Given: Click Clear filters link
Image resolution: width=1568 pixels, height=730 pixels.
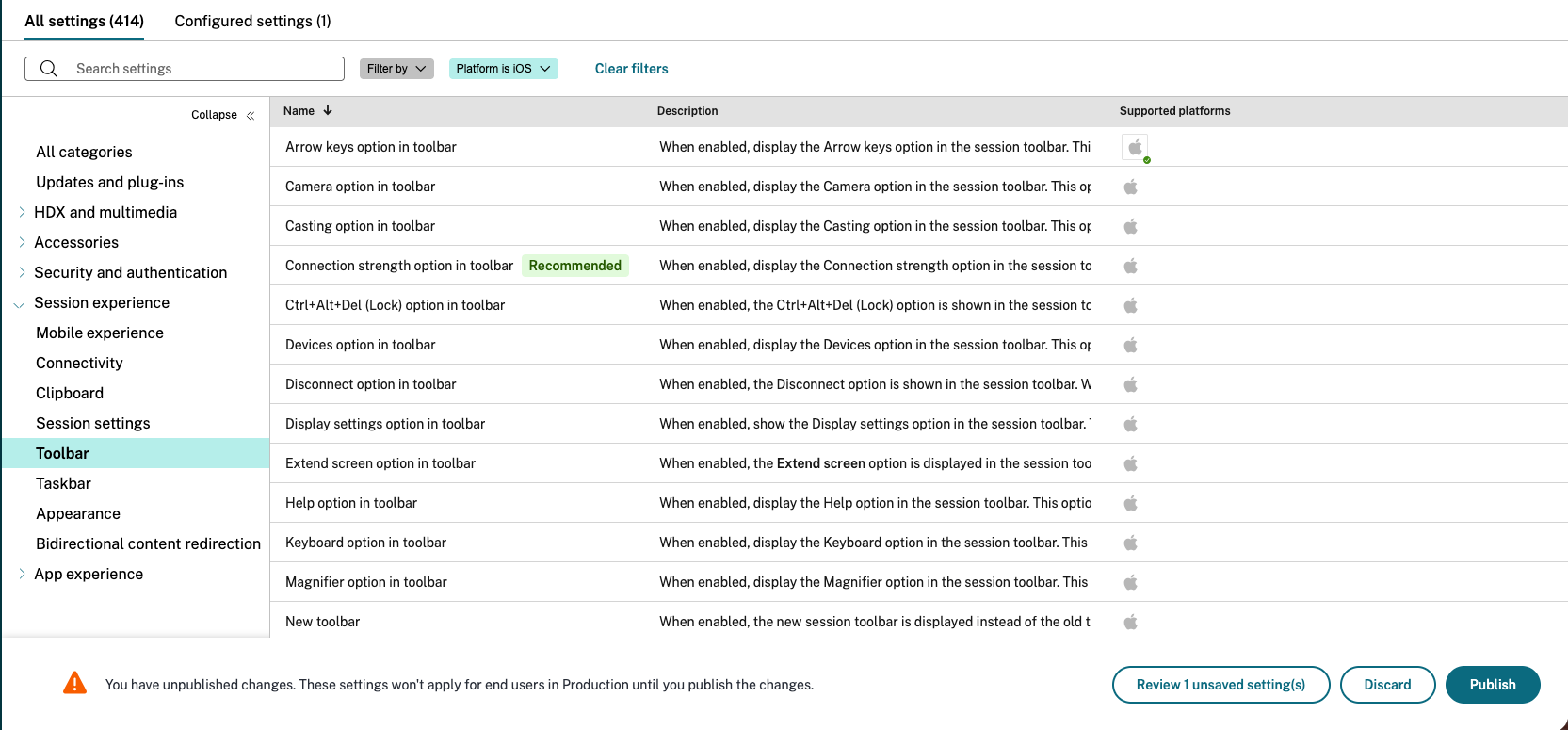Looking at the screenshot, I should (631, 69).
